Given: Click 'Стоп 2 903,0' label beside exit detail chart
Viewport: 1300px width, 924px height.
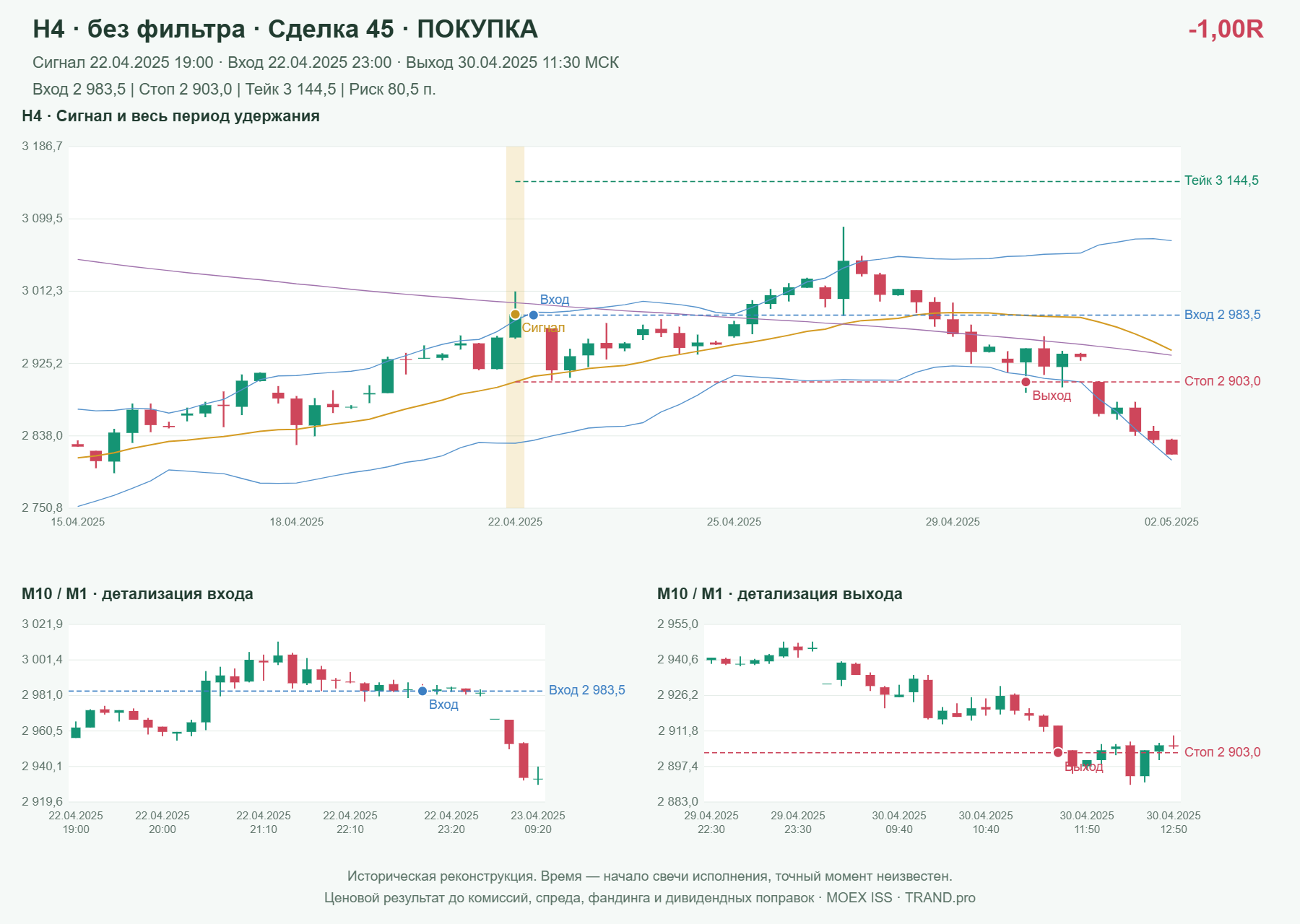Looking at the screenshot, I should tap(1223, 752).
